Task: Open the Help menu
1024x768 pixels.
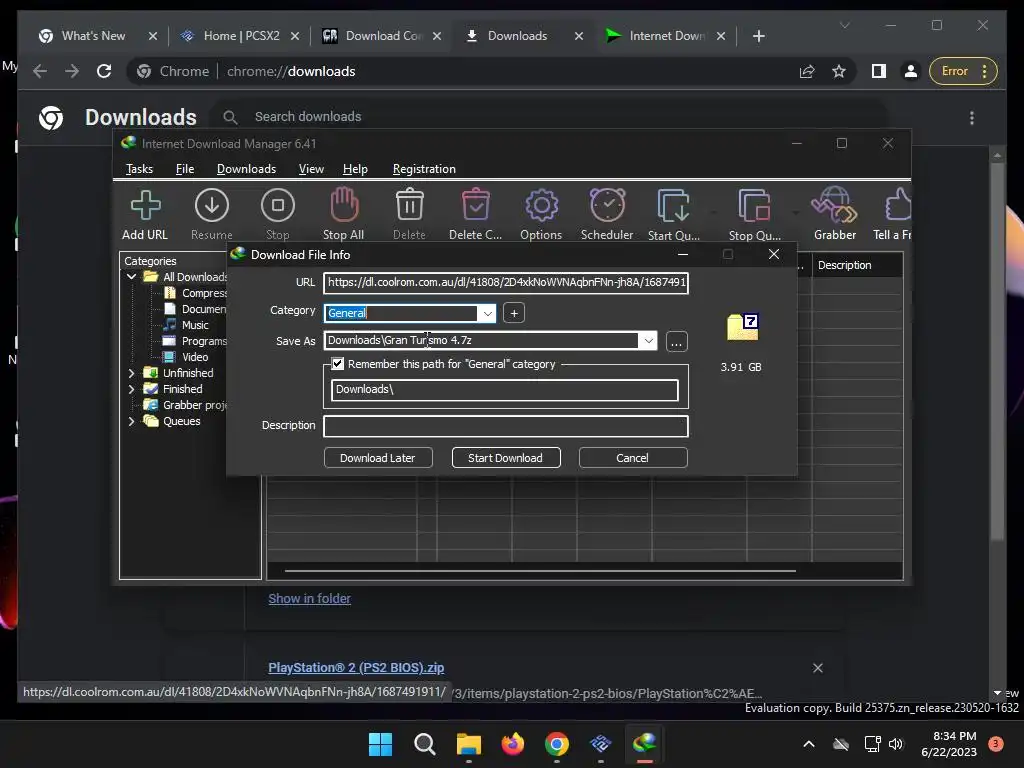Action: pyautogui.click(x=355, y=169)
